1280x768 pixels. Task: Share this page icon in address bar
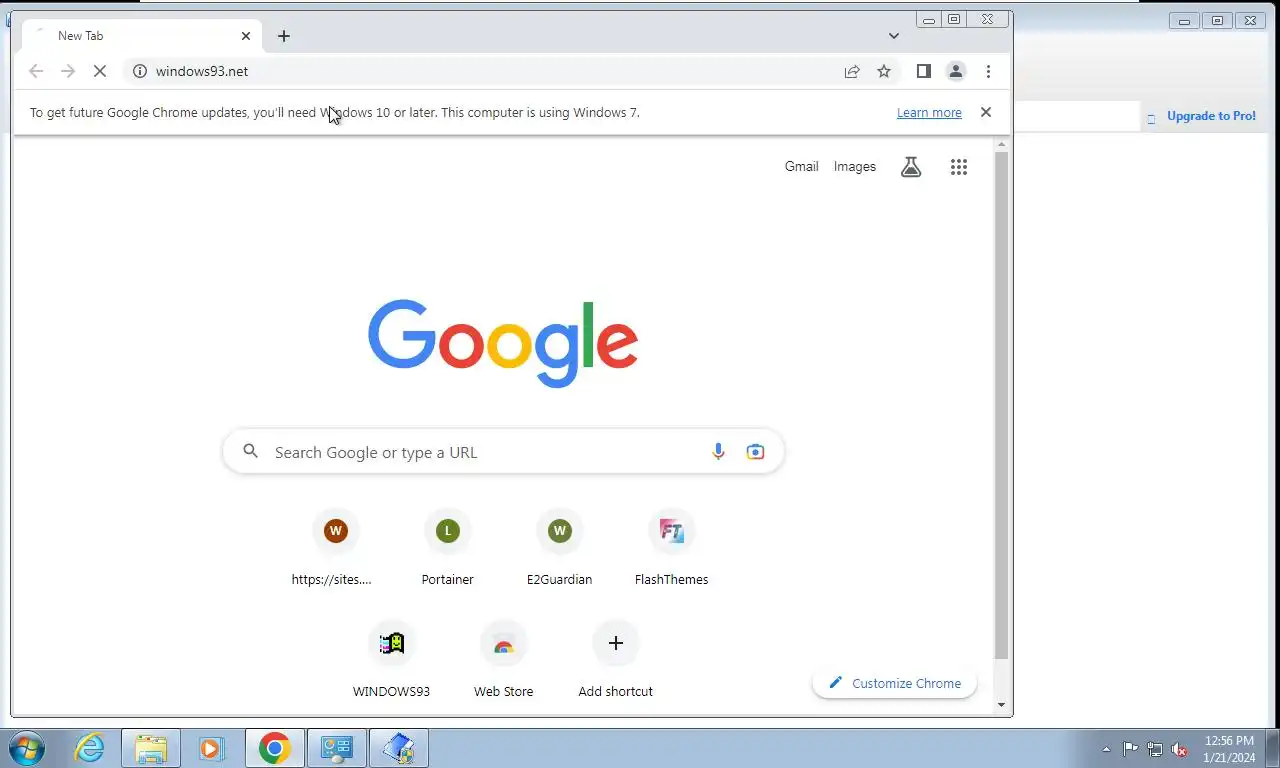(x=852, y=71)
